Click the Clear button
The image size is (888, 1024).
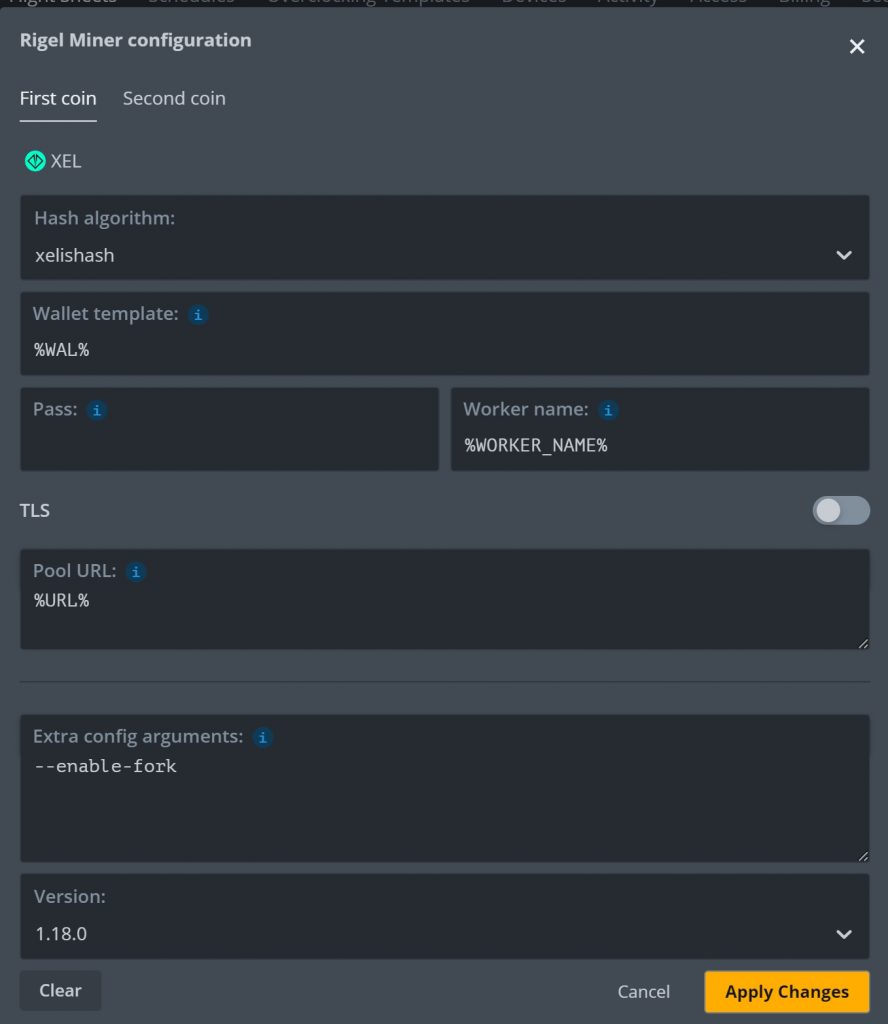pos(60,990)
